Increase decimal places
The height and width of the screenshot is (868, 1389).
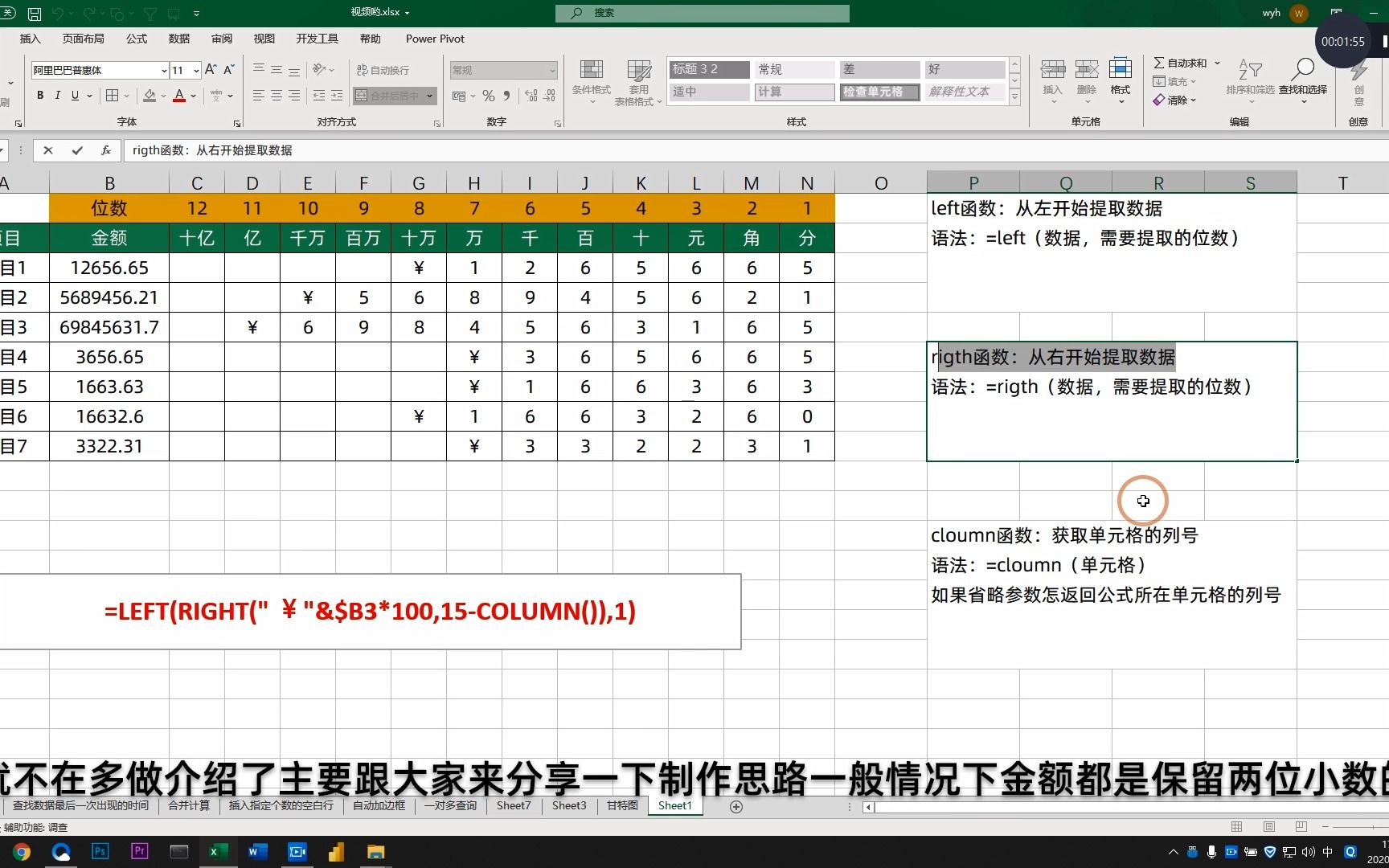(x=531, y=96)
